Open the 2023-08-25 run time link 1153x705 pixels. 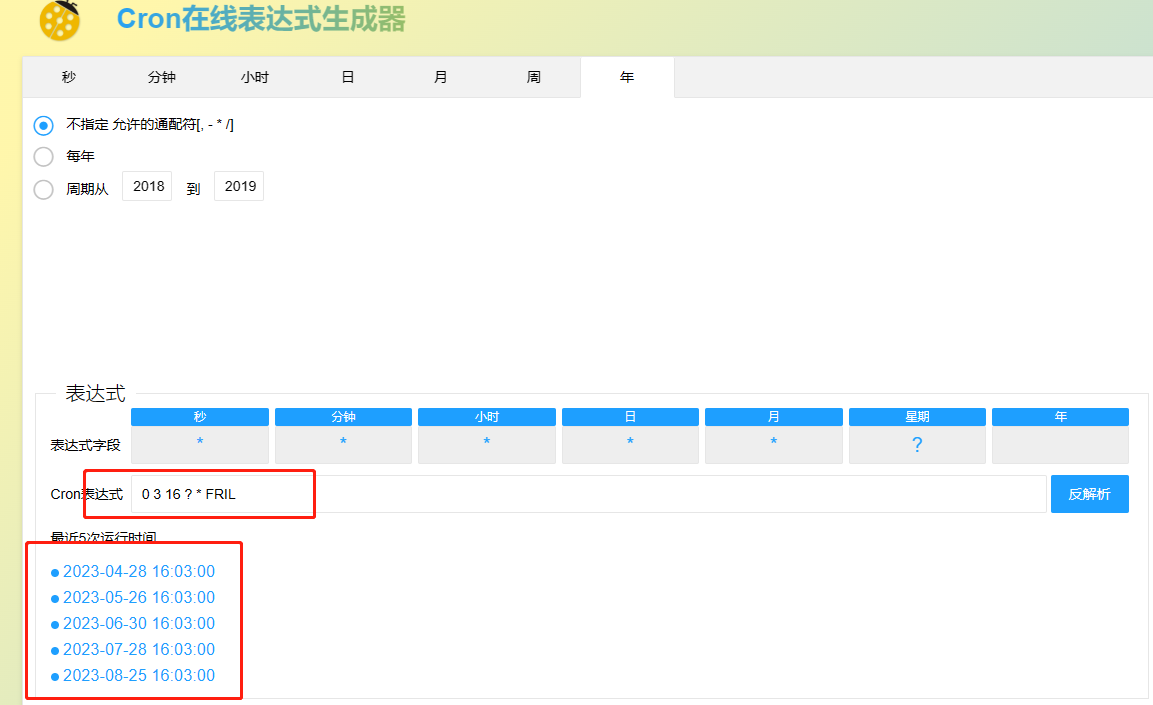[x=139, y=675]
